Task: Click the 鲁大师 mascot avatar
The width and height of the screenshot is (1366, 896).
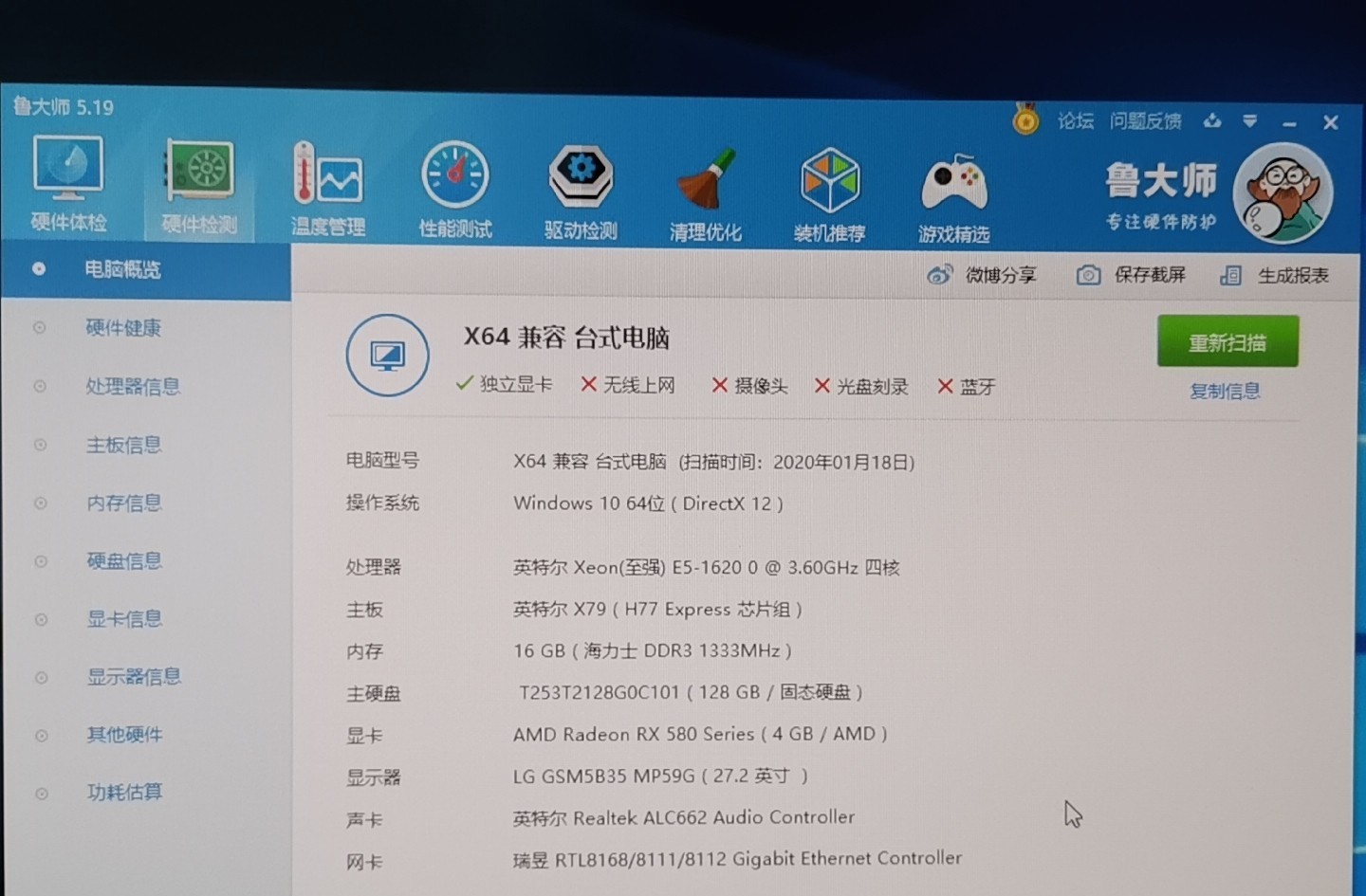Action: tap(1283, 192)
